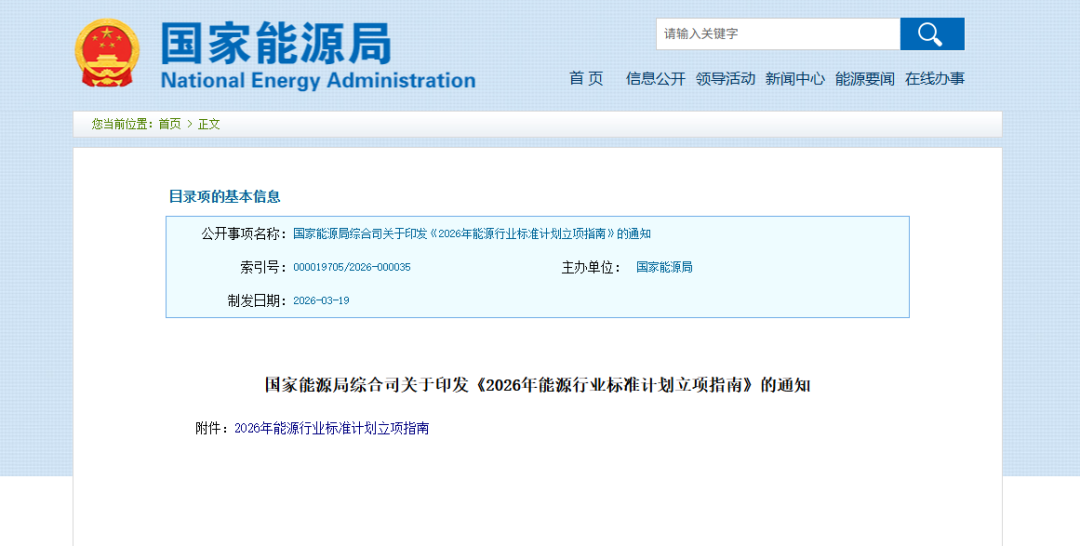1080x546 pixels.
Task: Click the magnifier search button
Action: (x=932, y=34)
